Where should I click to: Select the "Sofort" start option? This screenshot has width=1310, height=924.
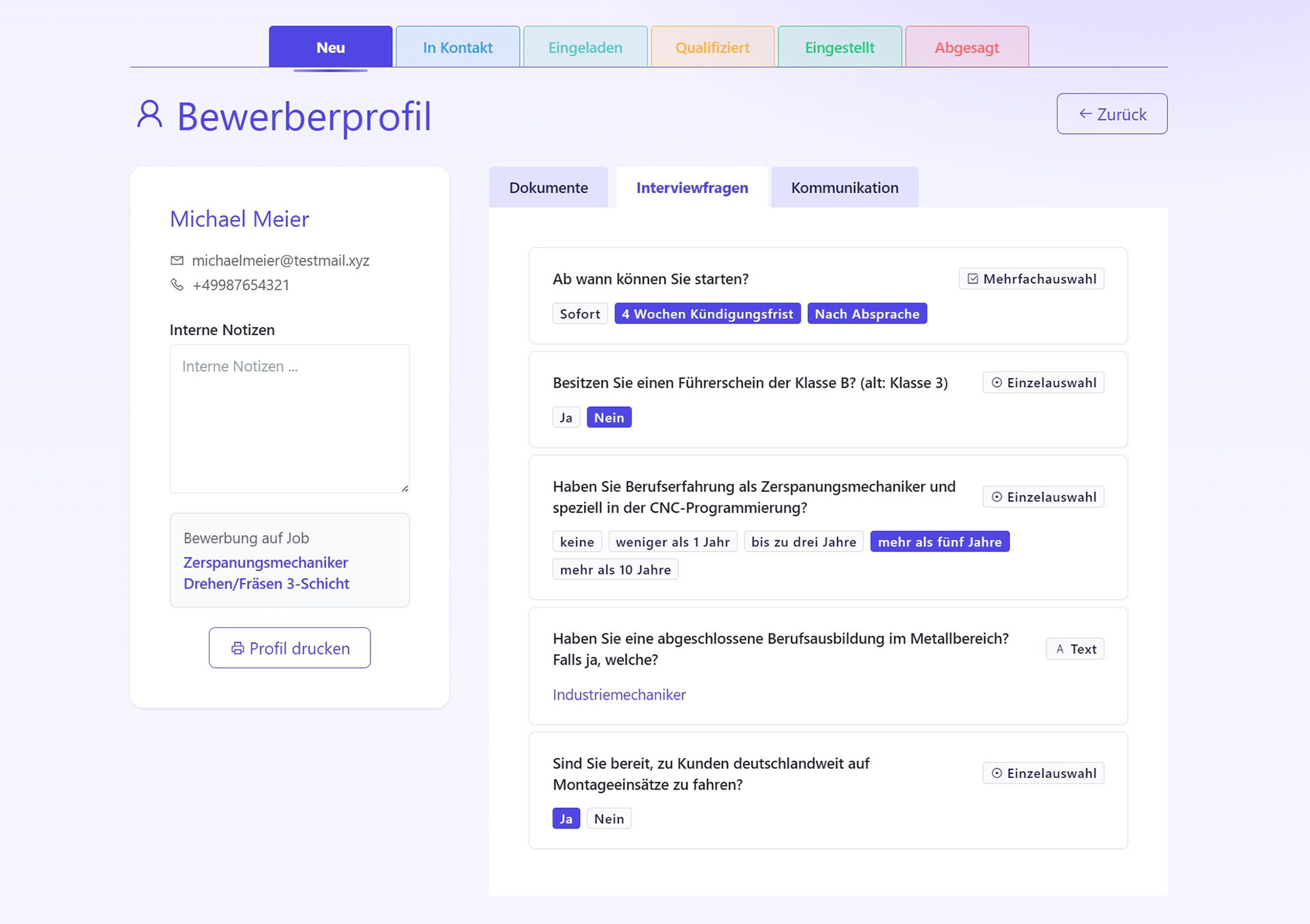click(x=580, y=313)
